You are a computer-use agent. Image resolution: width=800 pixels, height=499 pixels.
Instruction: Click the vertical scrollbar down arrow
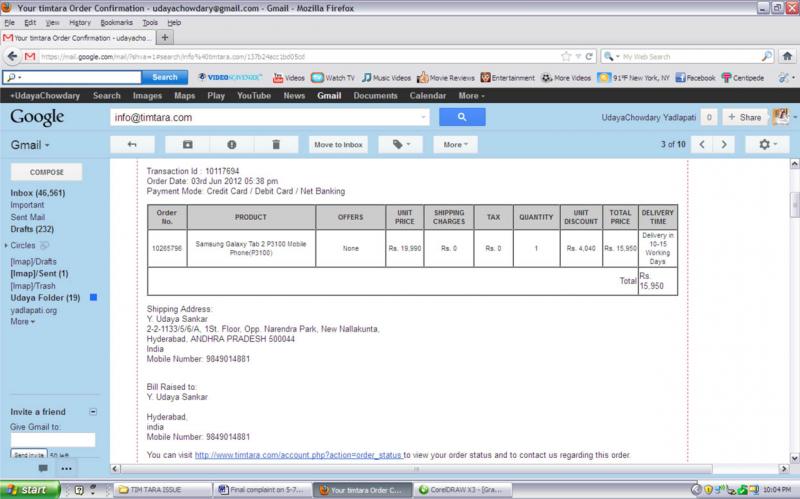pyautogui.click(x=794, y=458)
